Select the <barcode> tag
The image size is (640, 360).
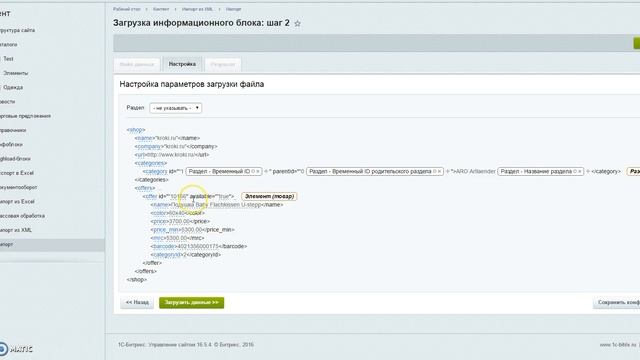[164, 247]
